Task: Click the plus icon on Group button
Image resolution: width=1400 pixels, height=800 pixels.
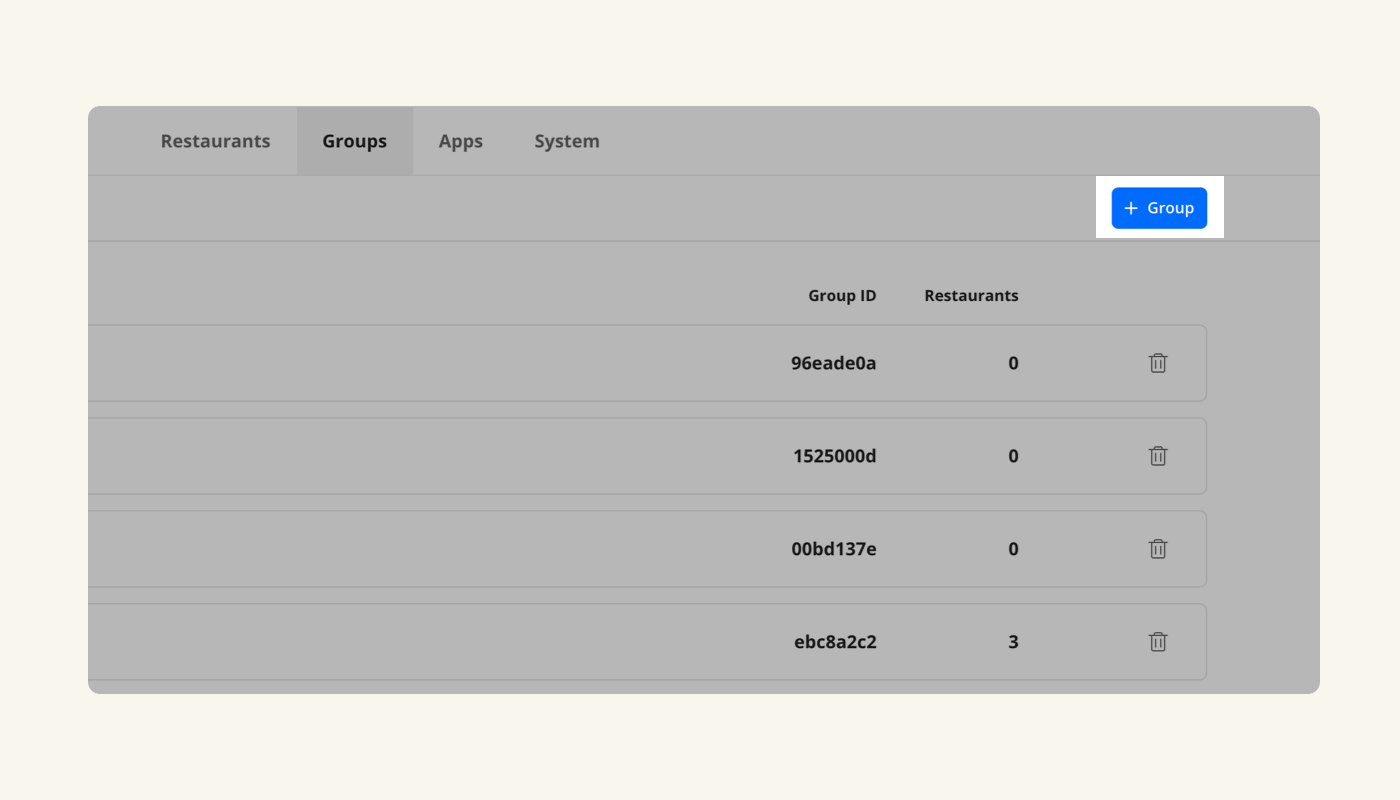Action: (x=1131, y=208)
